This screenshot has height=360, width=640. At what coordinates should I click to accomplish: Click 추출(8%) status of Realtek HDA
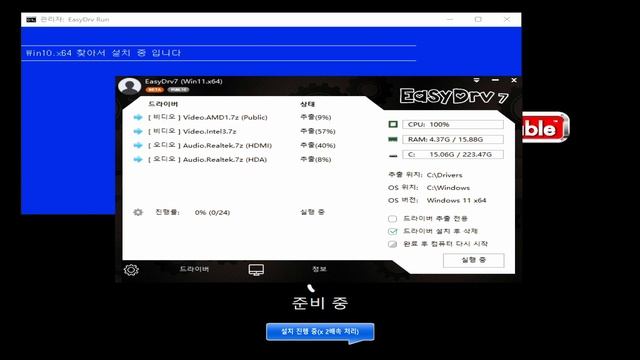pos(316,160)
